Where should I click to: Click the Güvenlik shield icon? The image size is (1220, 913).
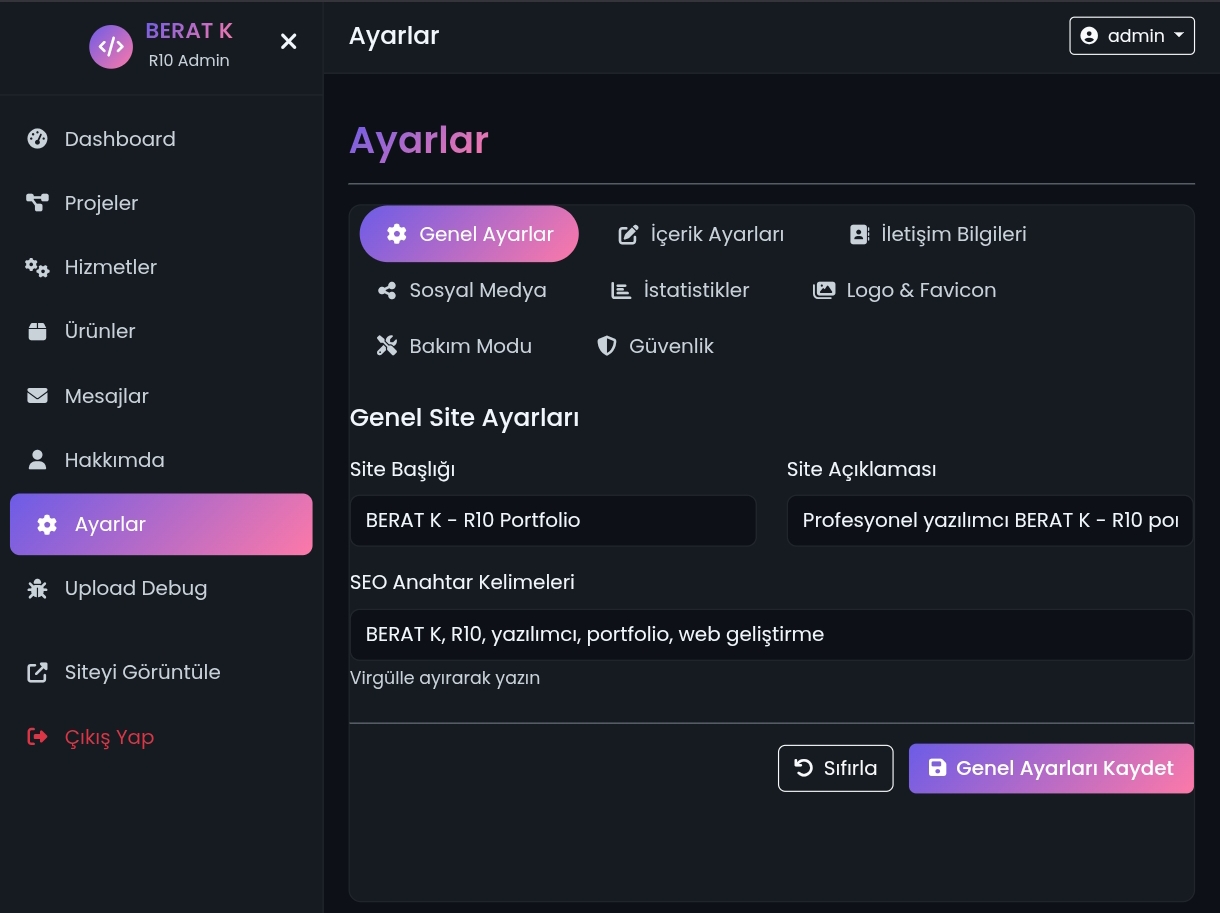(607, 346)
